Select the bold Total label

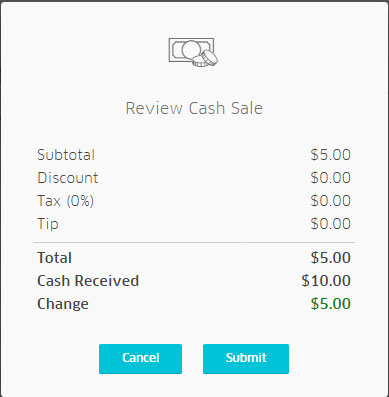coord(54,258)
